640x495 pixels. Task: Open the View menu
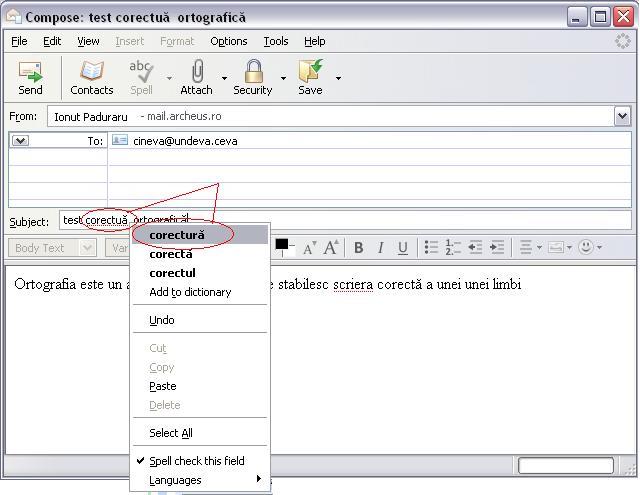click(x=88, y=41)
